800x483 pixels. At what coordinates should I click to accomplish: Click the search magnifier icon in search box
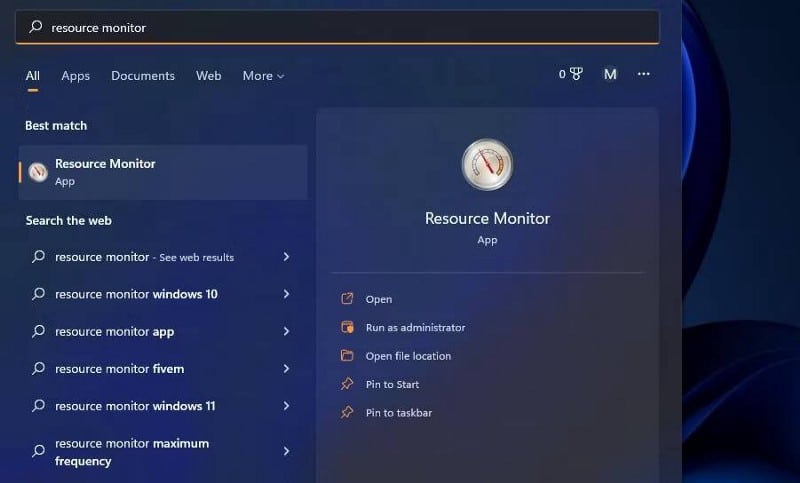(x=36, y=27)
